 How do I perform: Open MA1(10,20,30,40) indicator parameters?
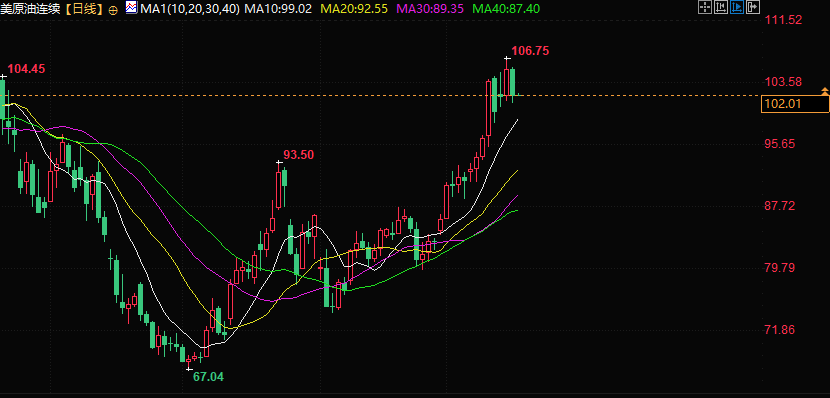pos(190,9)
